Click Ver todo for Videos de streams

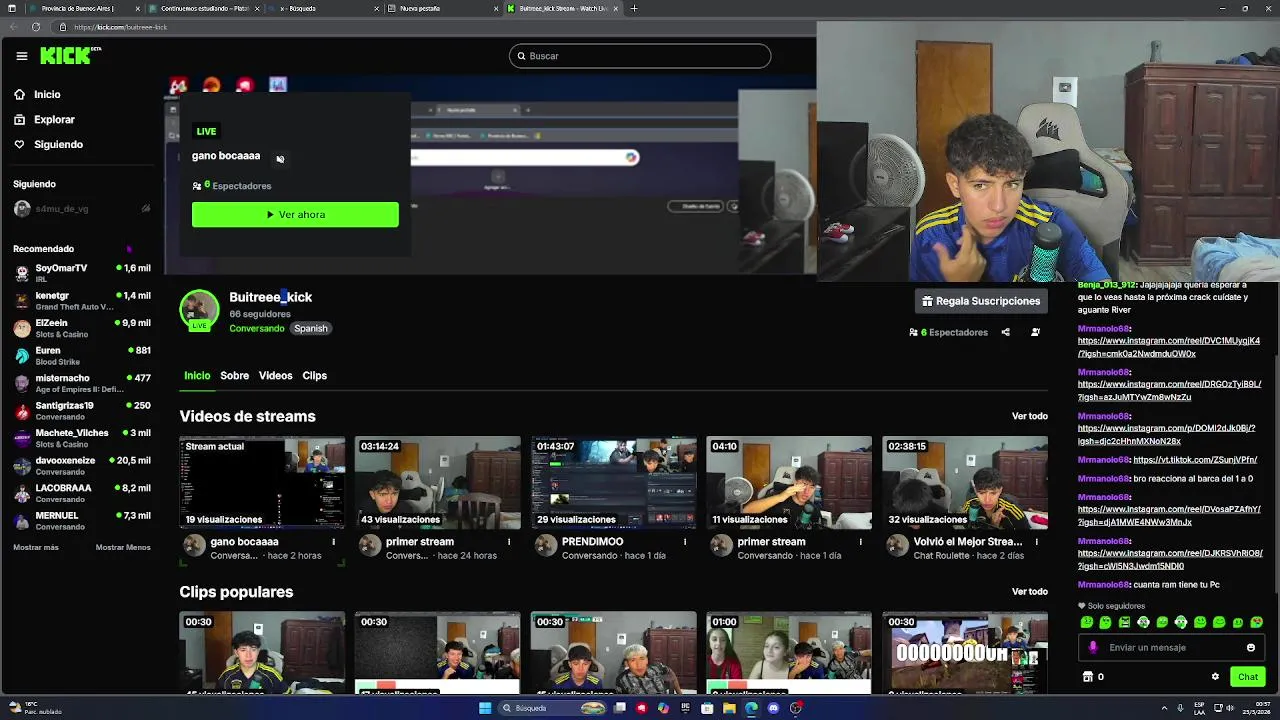pos(1029,416)
